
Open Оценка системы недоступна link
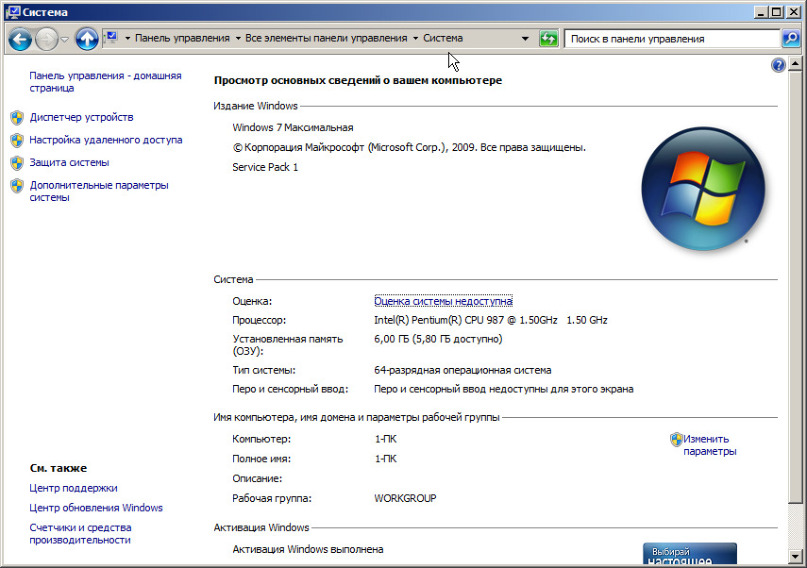pos(443,301)
